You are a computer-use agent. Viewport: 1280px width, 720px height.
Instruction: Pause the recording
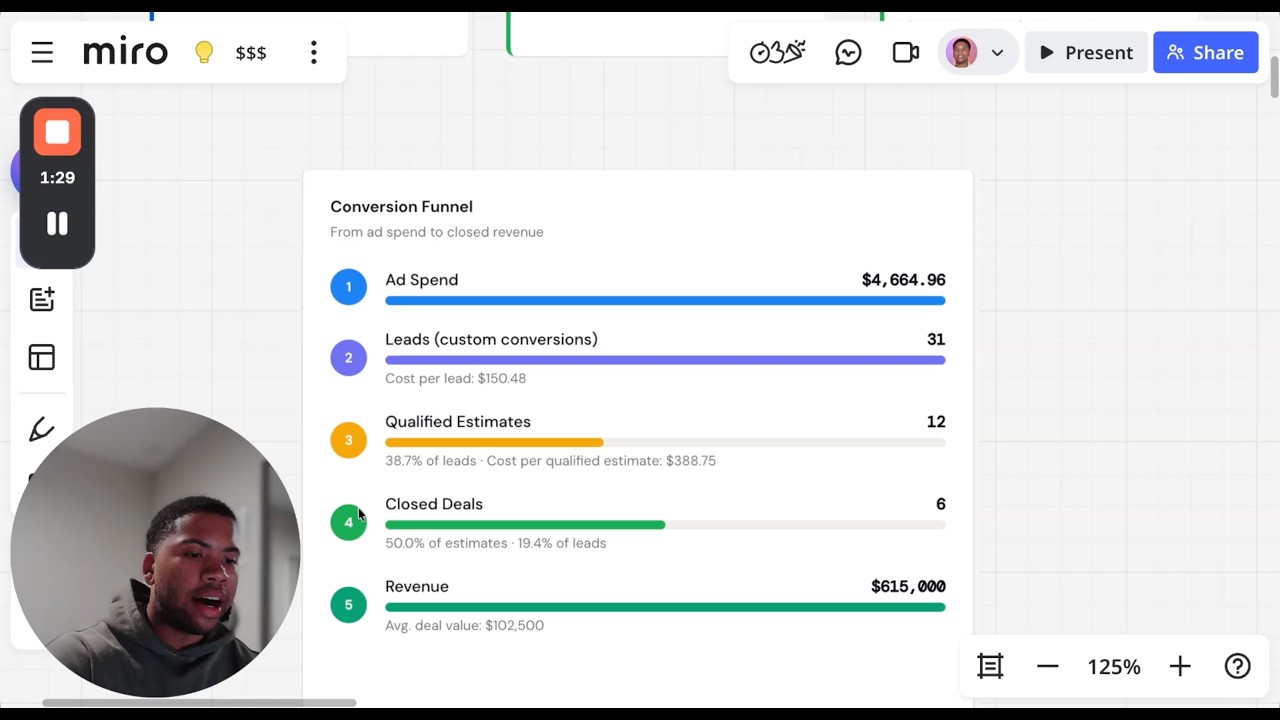57,224
